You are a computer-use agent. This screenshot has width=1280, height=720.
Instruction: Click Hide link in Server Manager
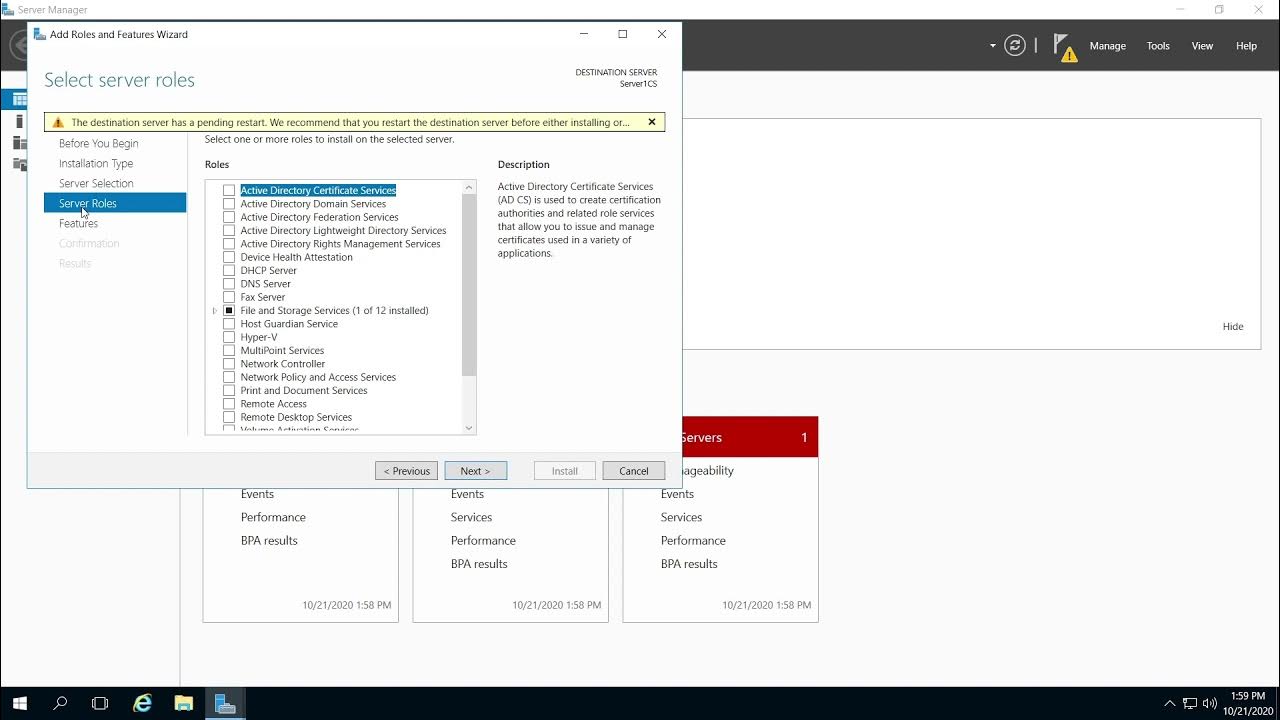1233,327
